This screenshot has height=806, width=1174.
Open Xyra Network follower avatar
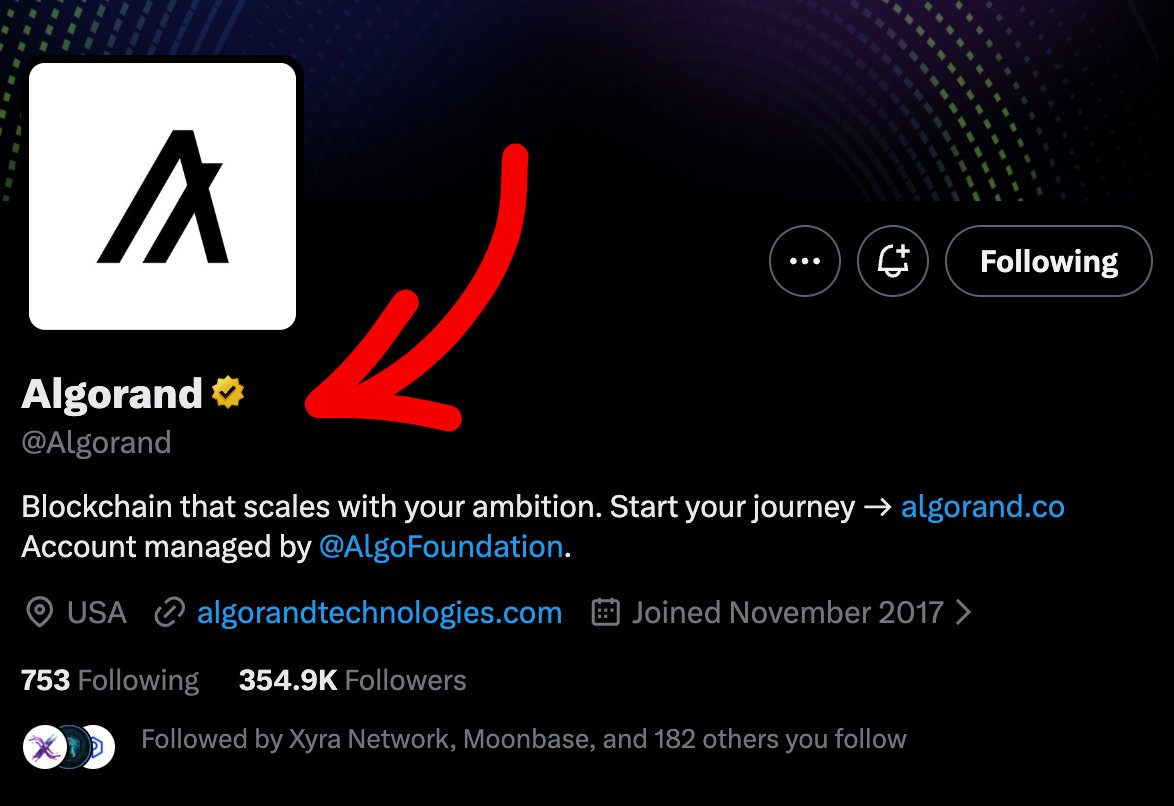pyautogui.click(x=43, y=747)
